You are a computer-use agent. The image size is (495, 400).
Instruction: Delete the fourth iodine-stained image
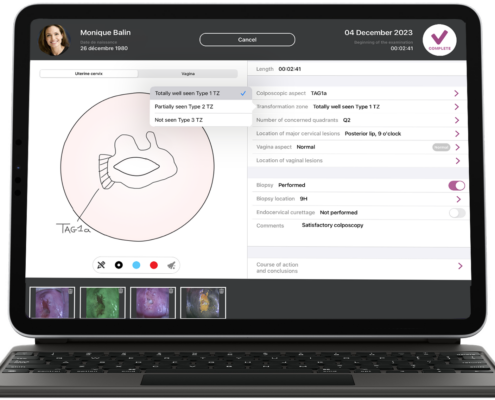coord(221,291)
